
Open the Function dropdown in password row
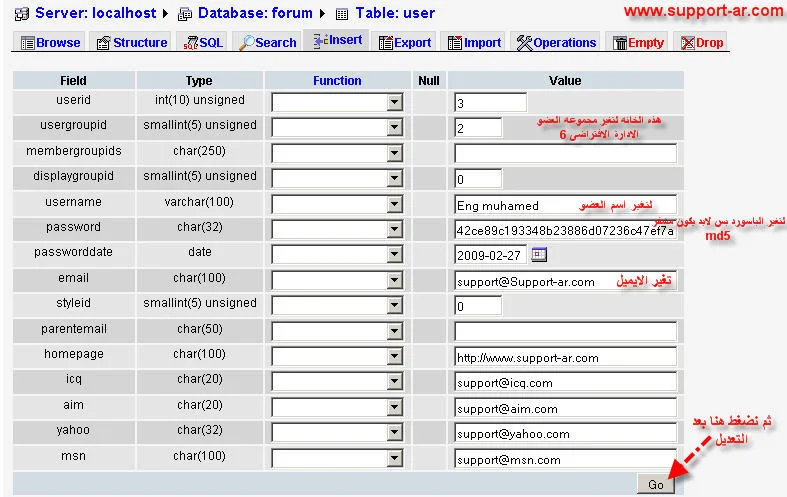click(x=394, y=229)
